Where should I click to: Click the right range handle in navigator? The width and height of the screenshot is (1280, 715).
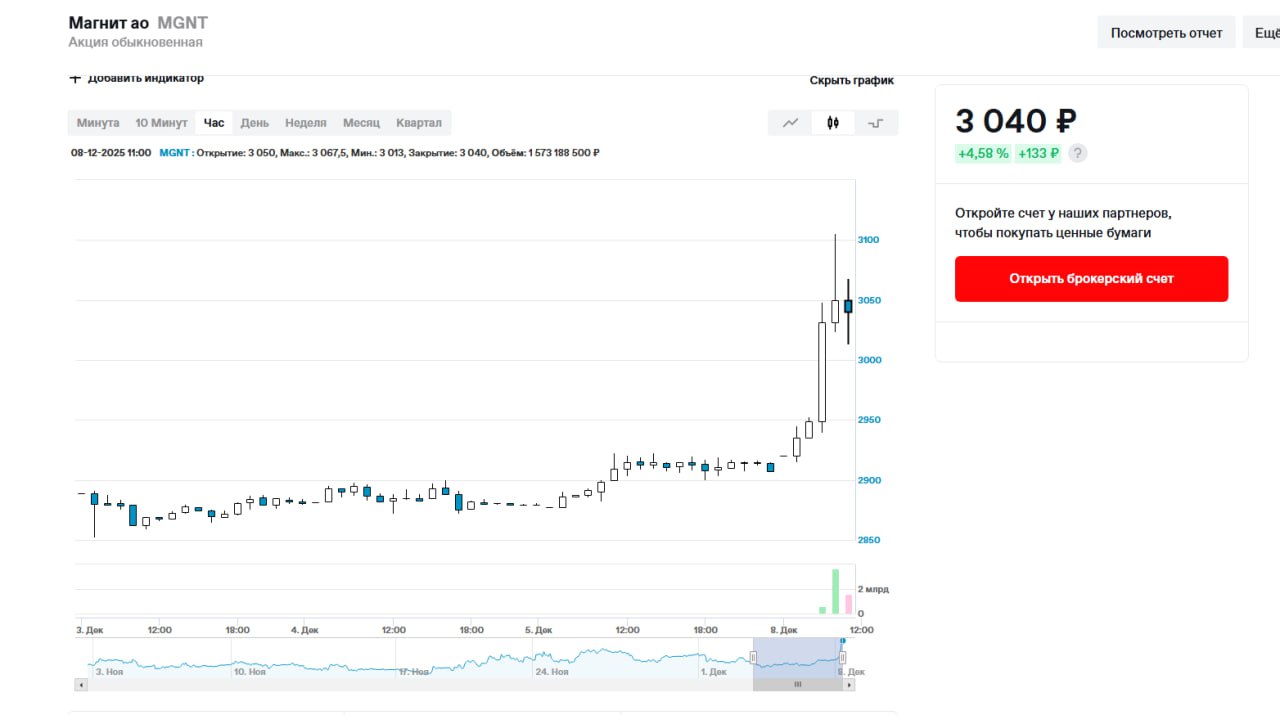point(842,658)
